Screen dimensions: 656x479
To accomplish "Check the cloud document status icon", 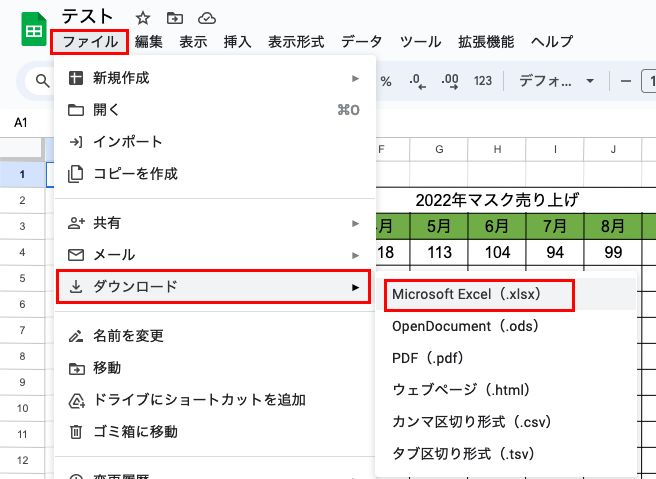I will click(x=207, y=18).
